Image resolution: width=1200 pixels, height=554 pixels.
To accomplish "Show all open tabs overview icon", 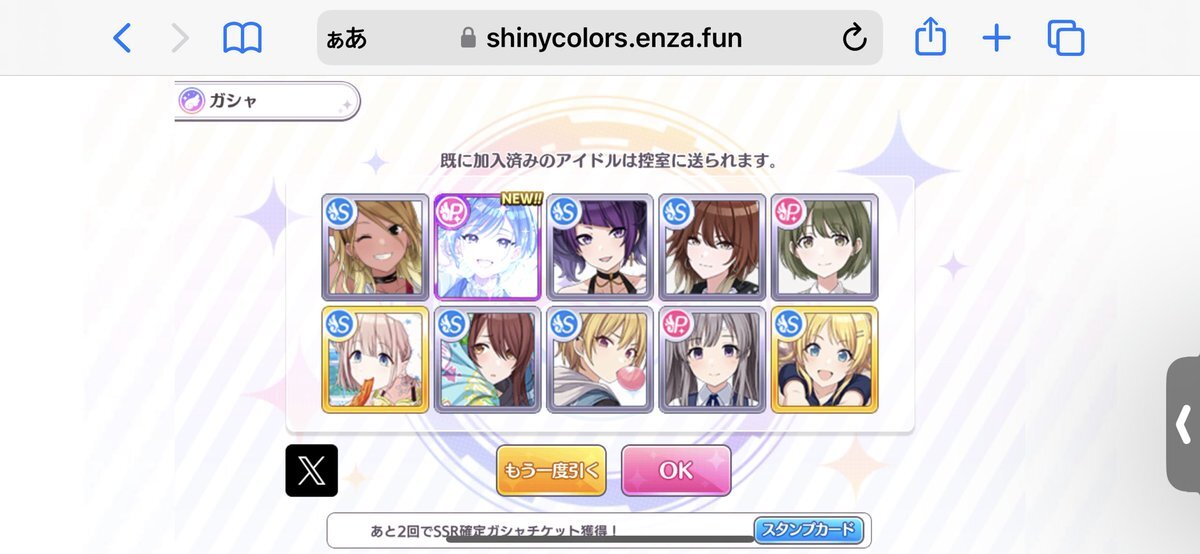I will pyautogui.click(x=1066, y=38).
